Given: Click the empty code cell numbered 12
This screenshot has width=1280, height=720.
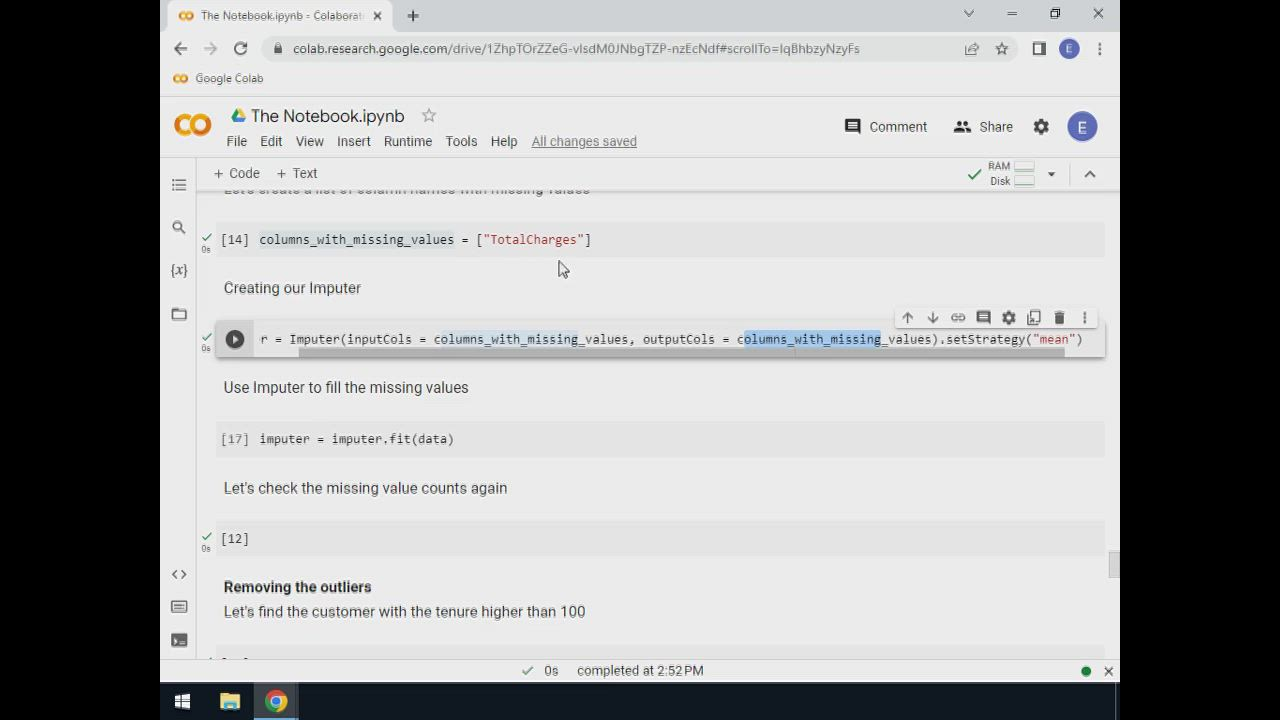Looking at the screenshot, I should [x=660, y=539].
